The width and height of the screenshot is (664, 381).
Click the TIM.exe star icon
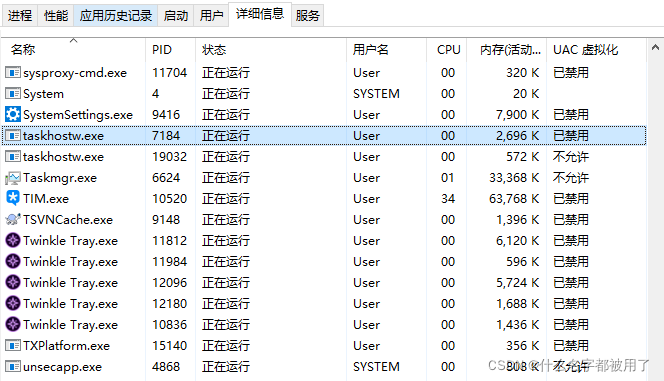[13, 198]
